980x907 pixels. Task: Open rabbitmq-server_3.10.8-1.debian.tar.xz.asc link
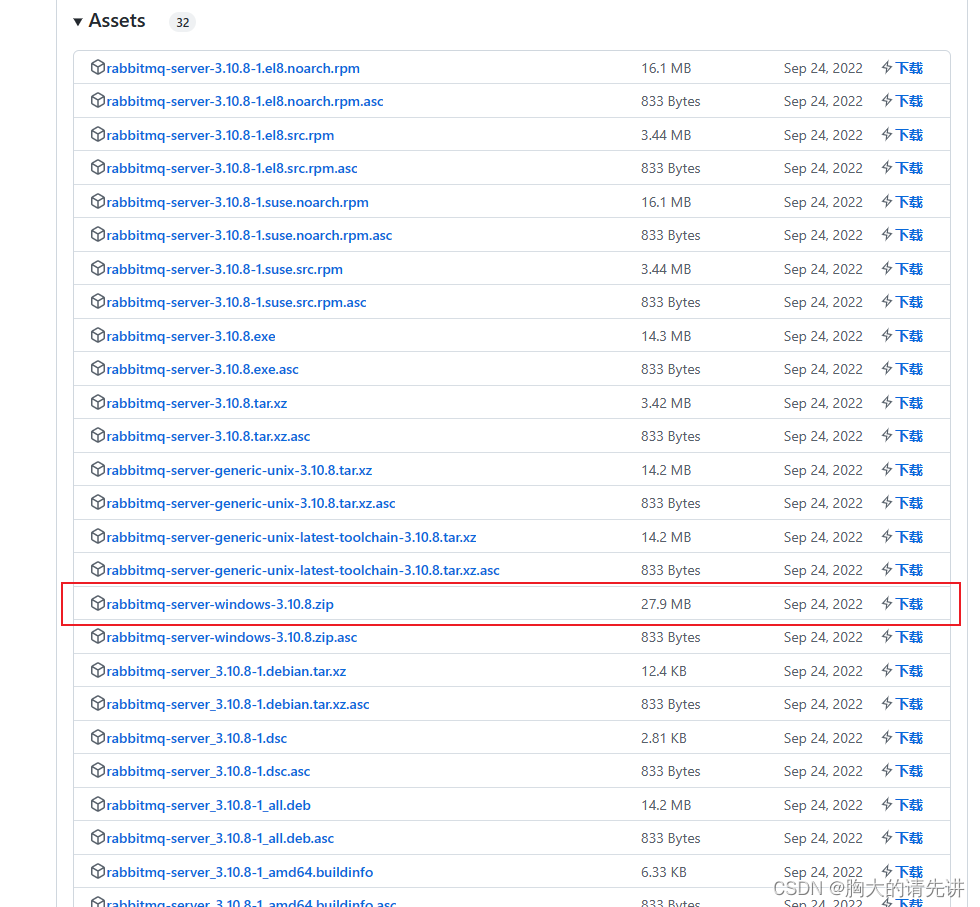click(x=238, y=704)
